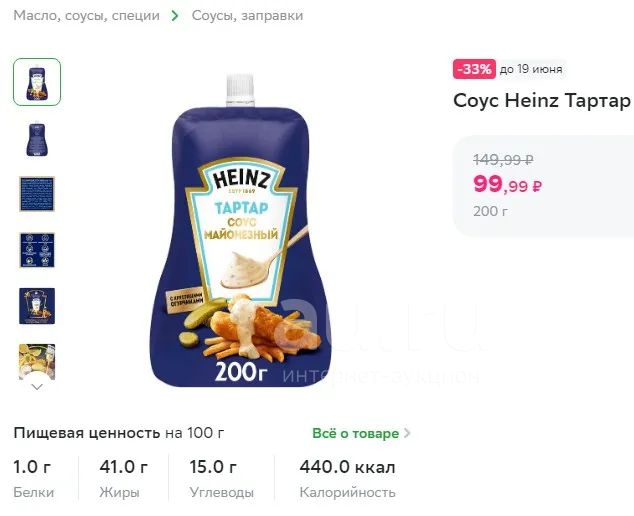Open the second thumbnail showing package back
This screenshot has height=516, width=634.
coord(37,139)
